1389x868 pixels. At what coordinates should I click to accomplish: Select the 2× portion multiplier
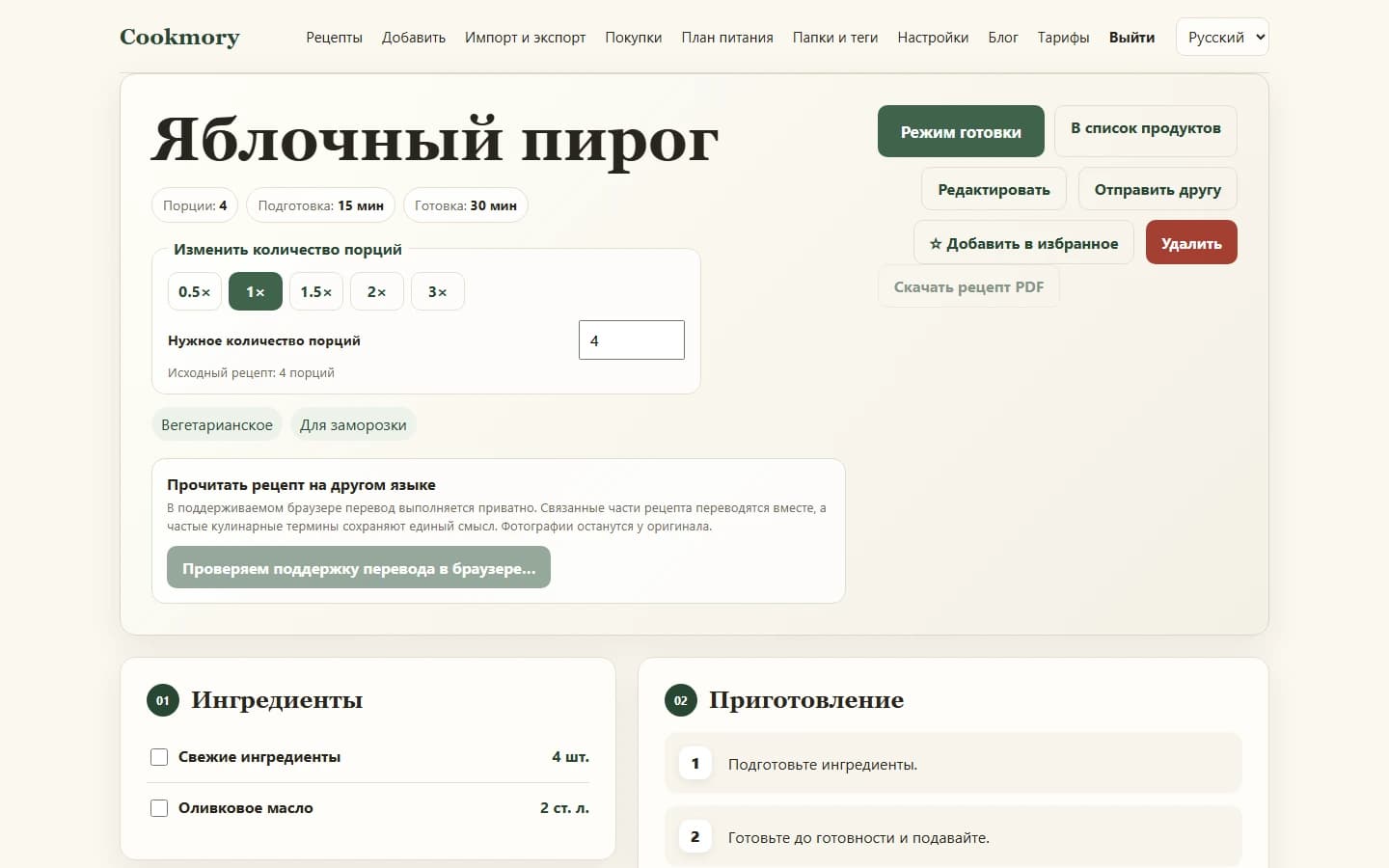pos(377,291)
